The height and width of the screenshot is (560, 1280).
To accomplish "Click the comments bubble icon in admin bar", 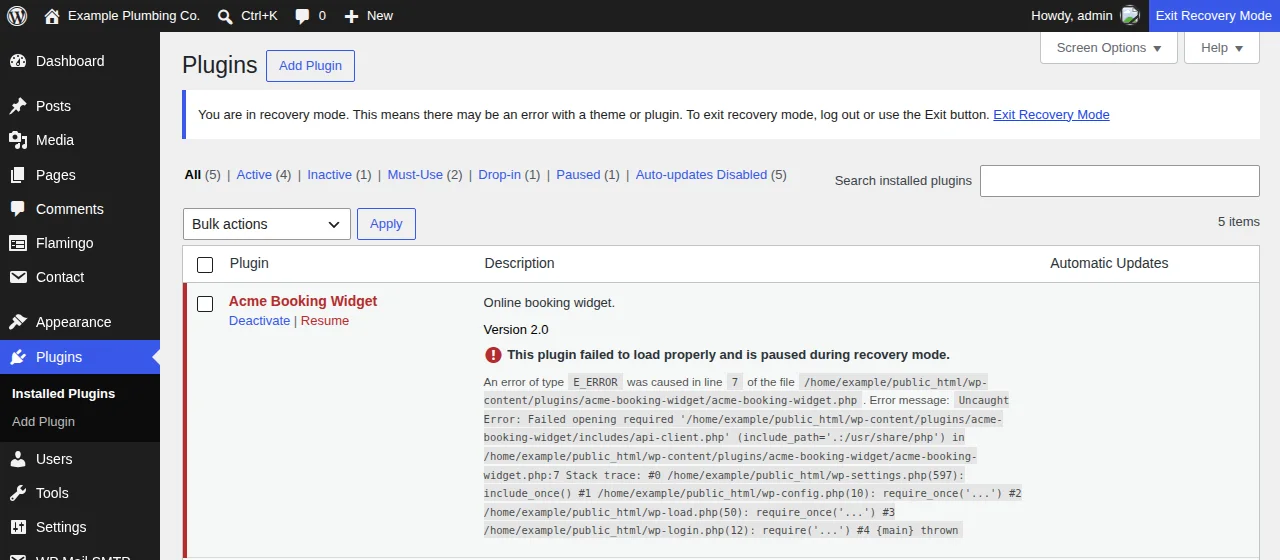I will 302,16.
